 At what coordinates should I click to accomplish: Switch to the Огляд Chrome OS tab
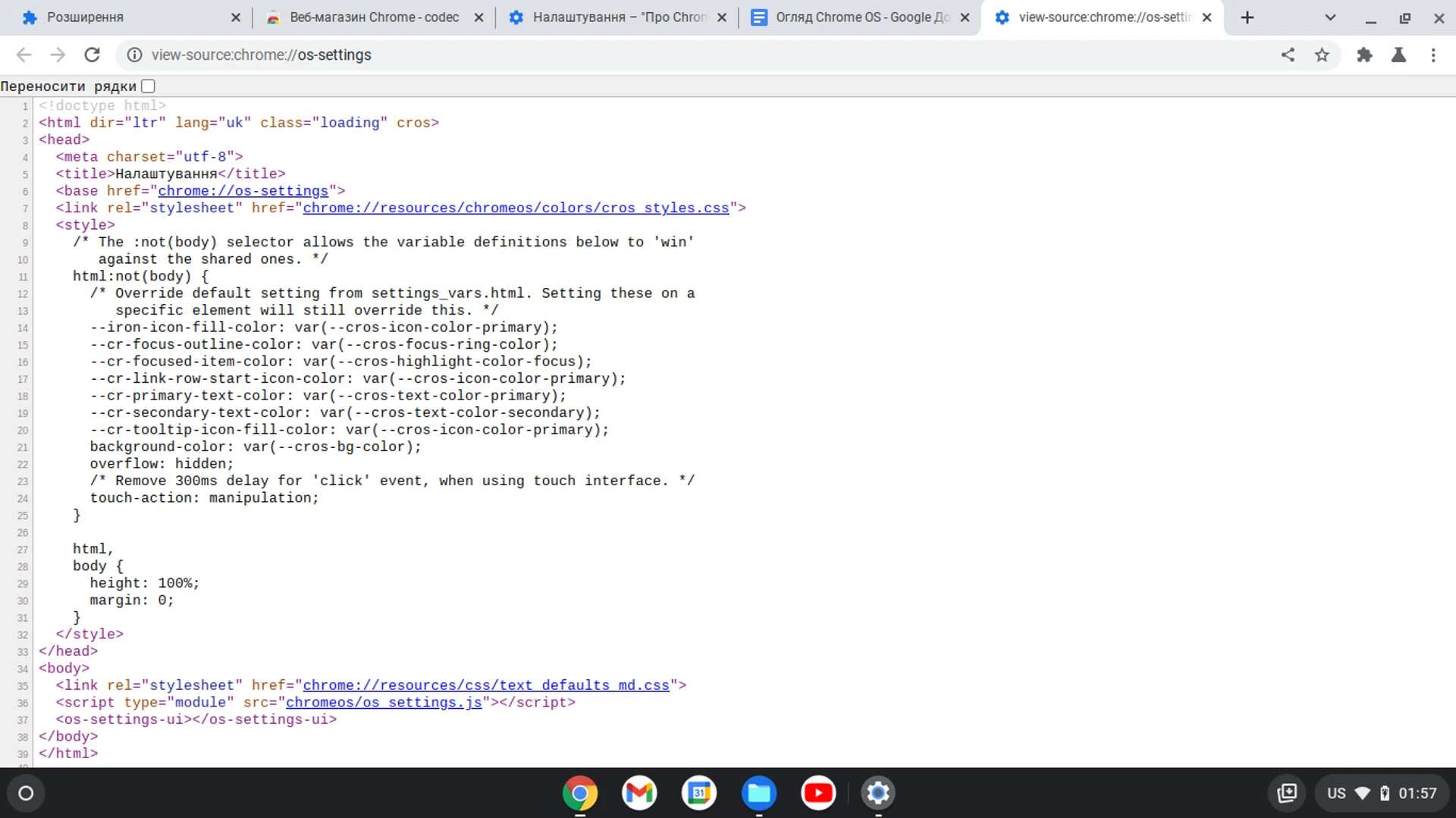pos(853,17)
